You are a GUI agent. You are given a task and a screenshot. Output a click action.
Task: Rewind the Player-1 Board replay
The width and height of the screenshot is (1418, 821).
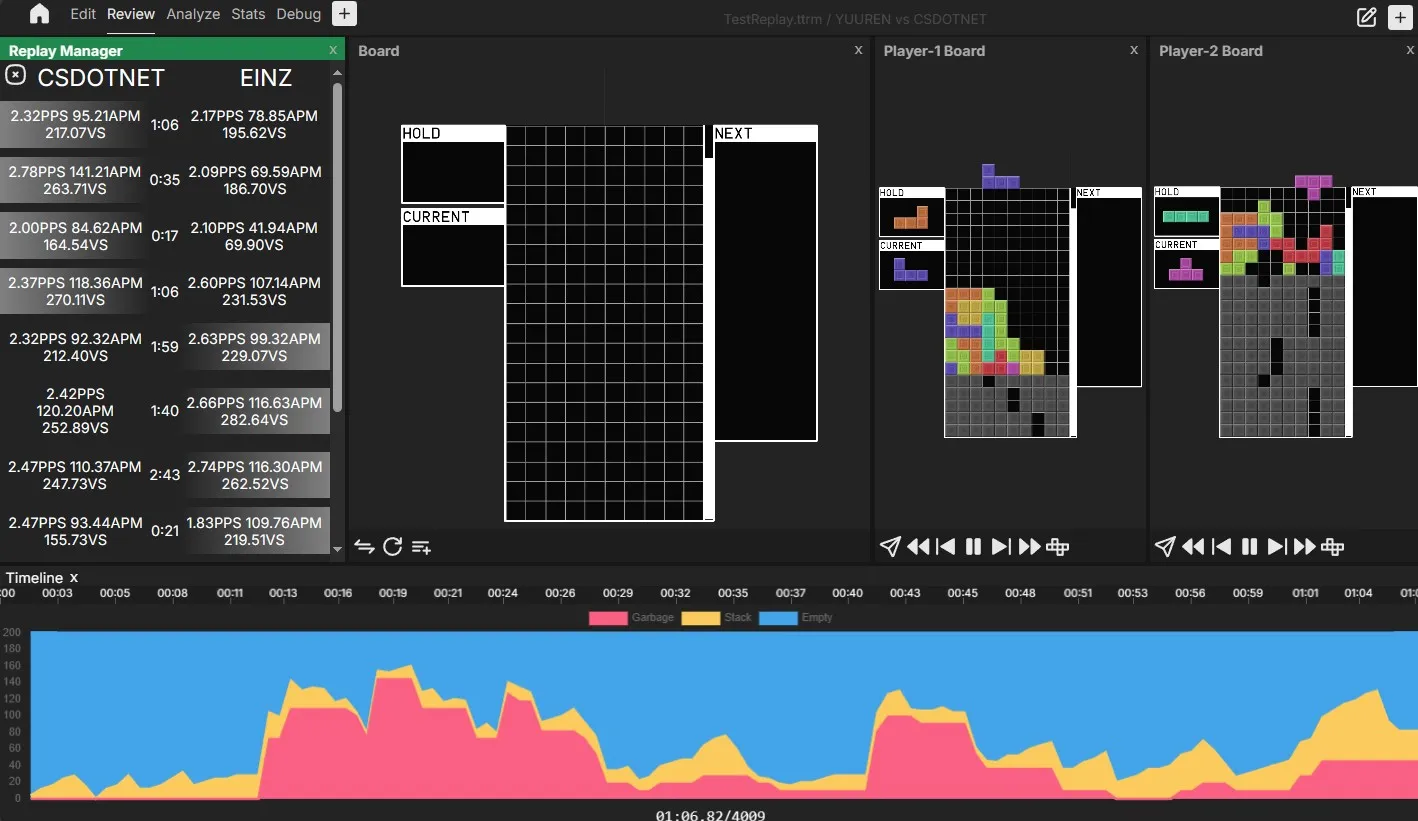click(918, 547)
